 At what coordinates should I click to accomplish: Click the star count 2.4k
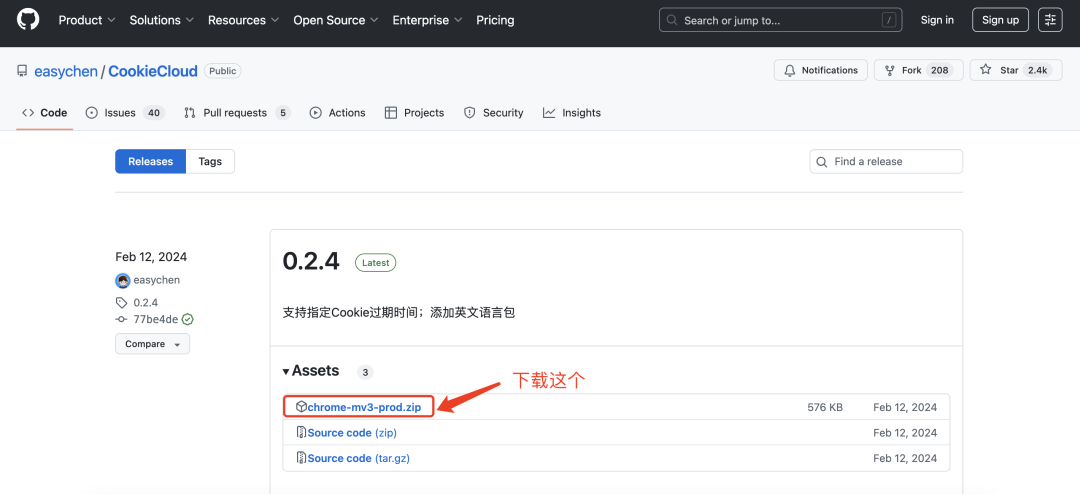pyautogui.click(x=1037, y=70)
